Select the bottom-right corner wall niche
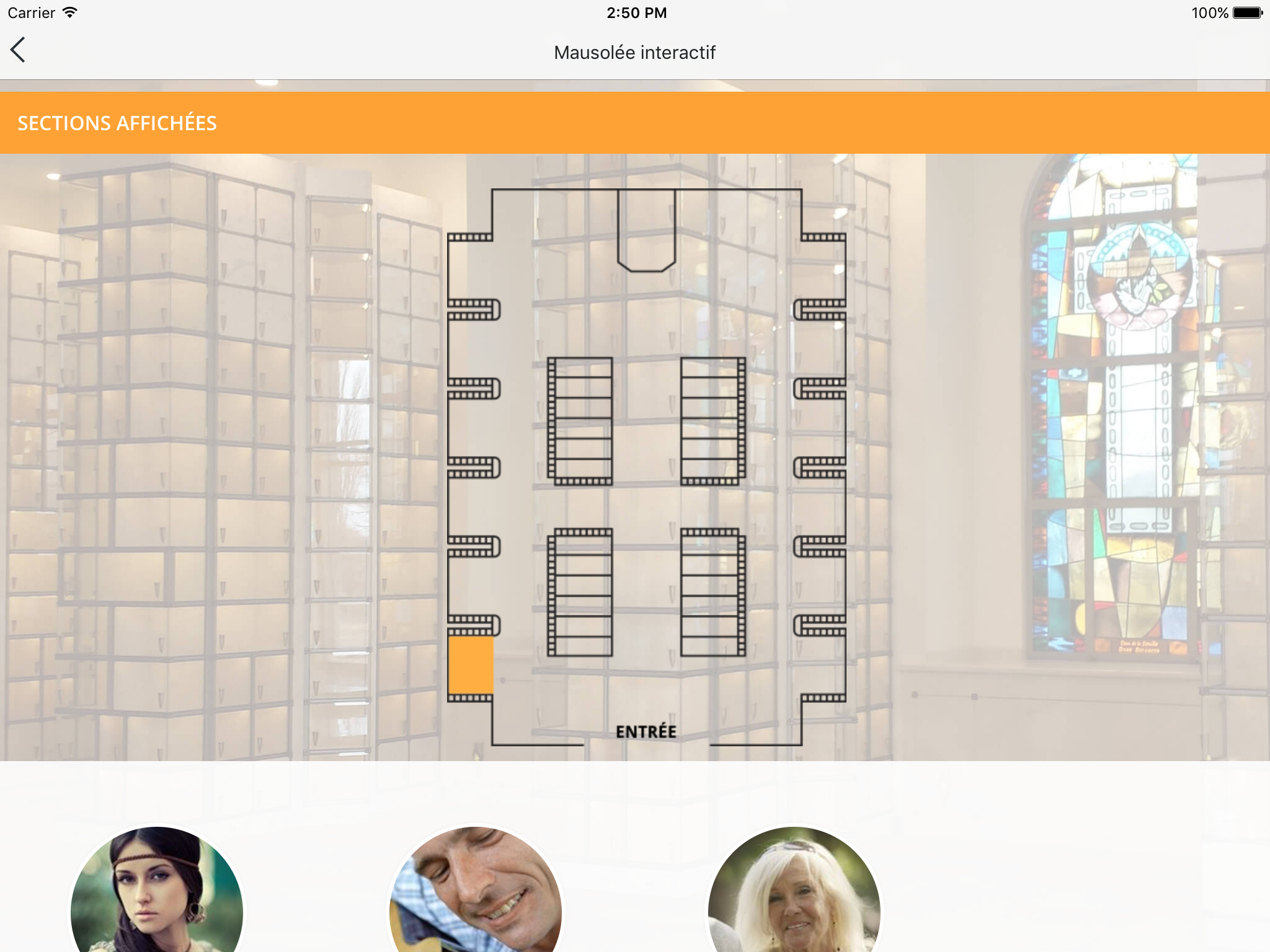1270x952 pixels. (823, 698)
